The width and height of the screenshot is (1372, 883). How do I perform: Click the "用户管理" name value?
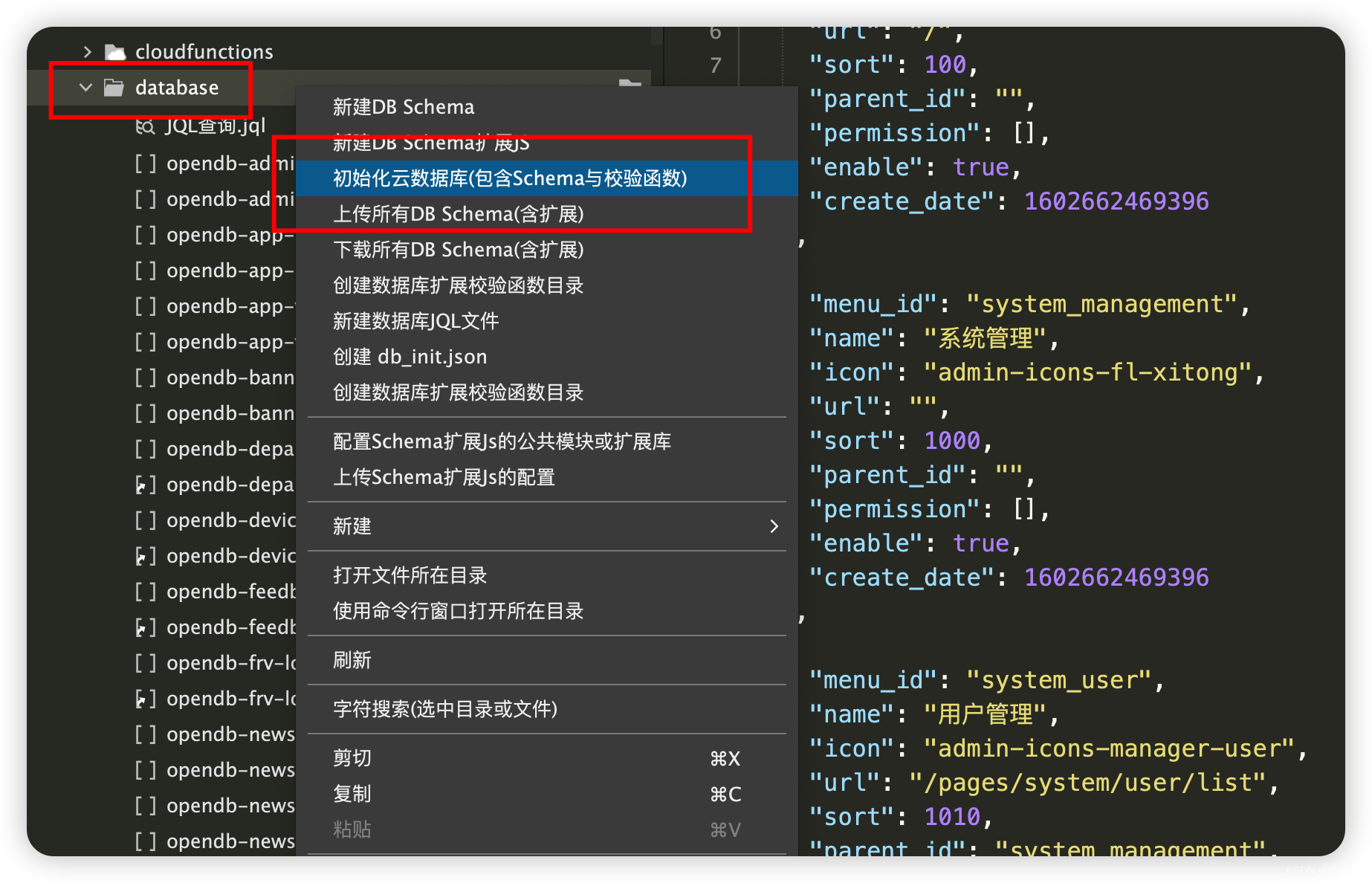[985, 714]
